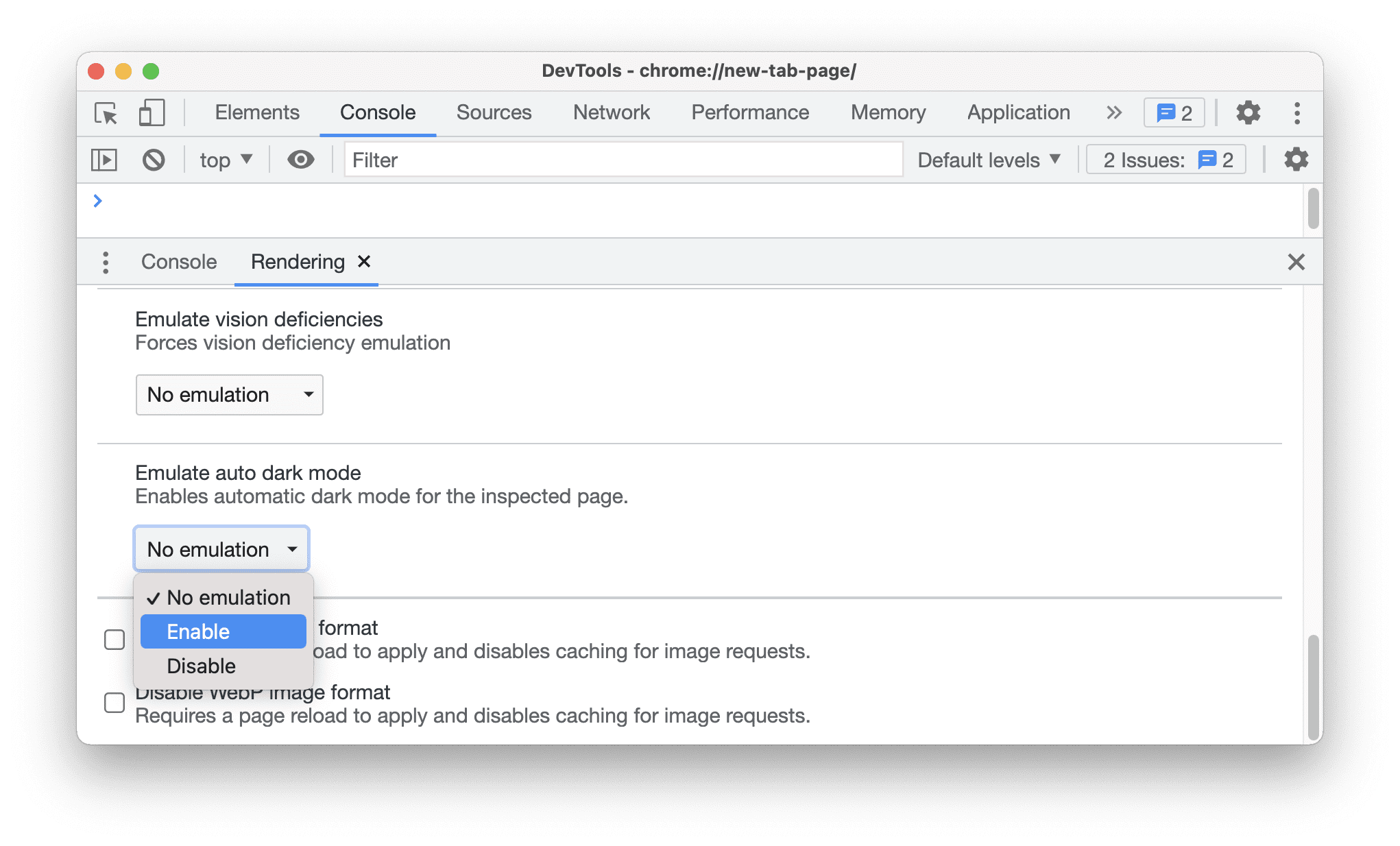Click the double-arrow expand panels icon
The image size is (1400, 846).
pyautogui.click(x=1114, y=112)
